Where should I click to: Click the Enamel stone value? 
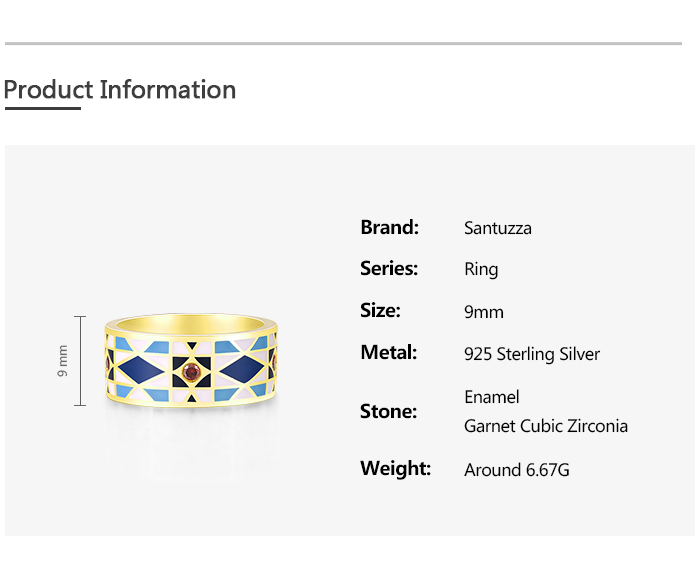(492, 397)
